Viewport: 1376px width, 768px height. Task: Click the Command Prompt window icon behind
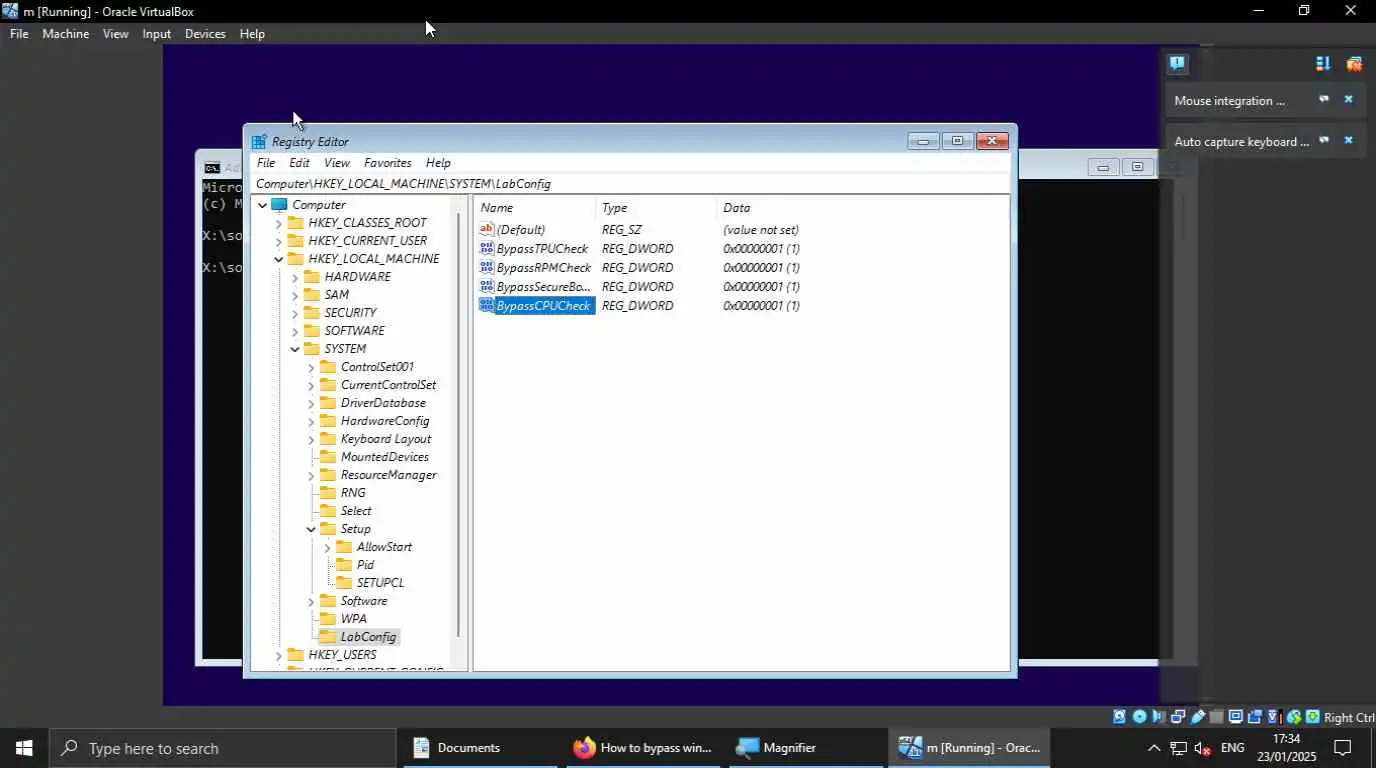pyautogui.click(x=212, y=168)
